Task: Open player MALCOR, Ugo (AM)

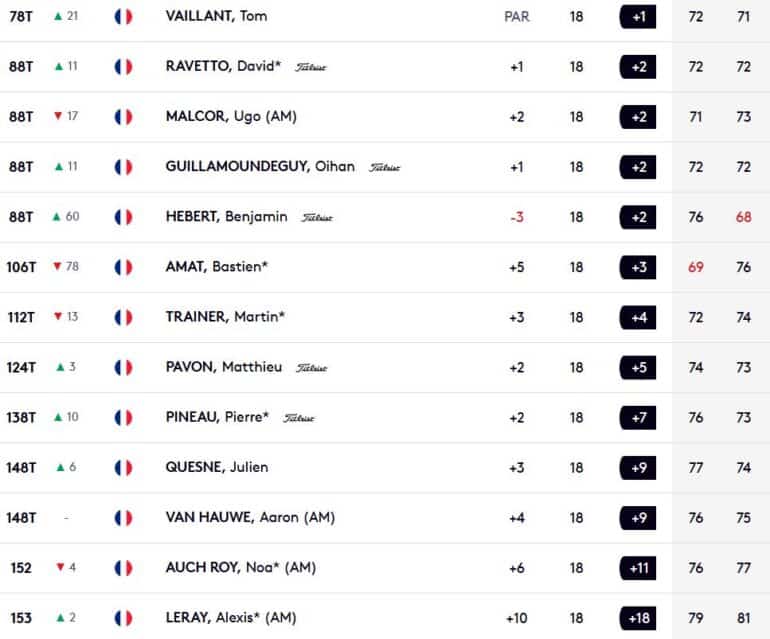Action: click(231, 116)
